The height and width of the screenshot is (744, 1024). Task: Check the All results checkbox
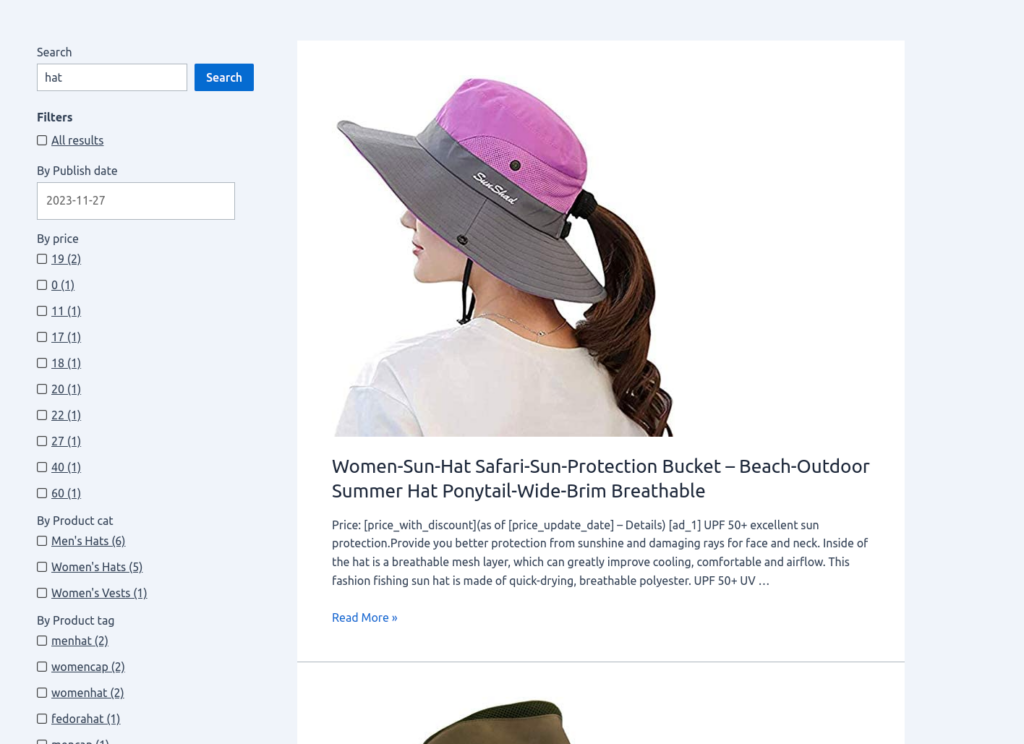pos(42,140)
